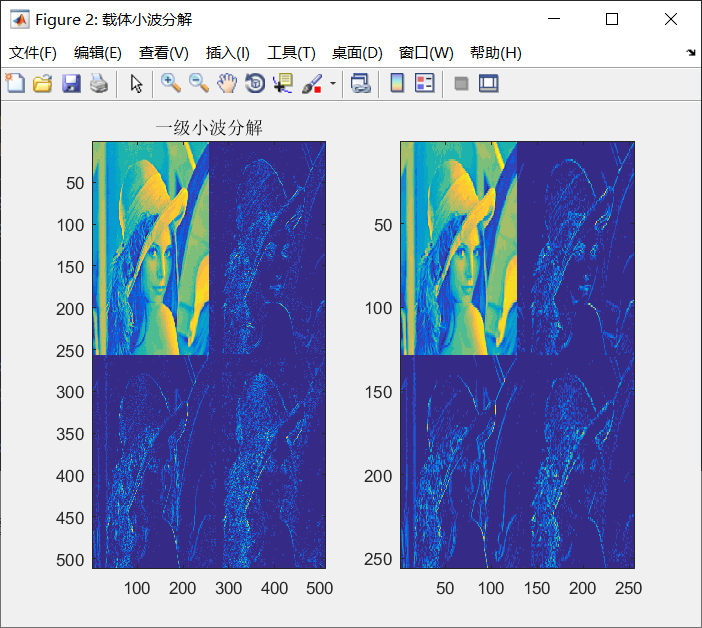Image resolution: width=702 pixels, height=628 pixels.
Task: Print the figure using printer icon
Action: tap(99, 84)
